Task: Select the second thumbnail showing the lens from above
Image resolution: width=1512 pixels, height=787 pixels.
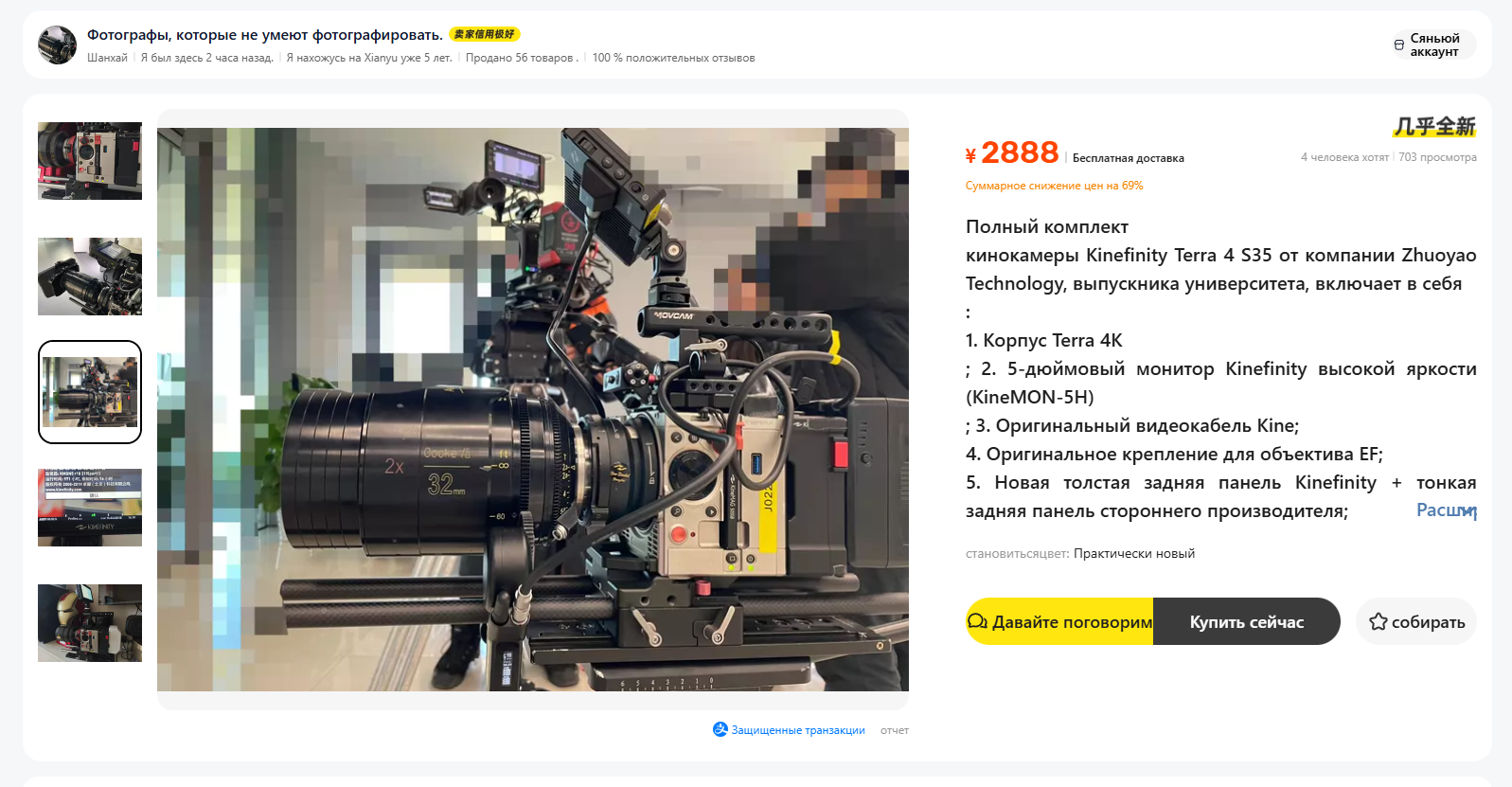Action: tap(90, 277)
